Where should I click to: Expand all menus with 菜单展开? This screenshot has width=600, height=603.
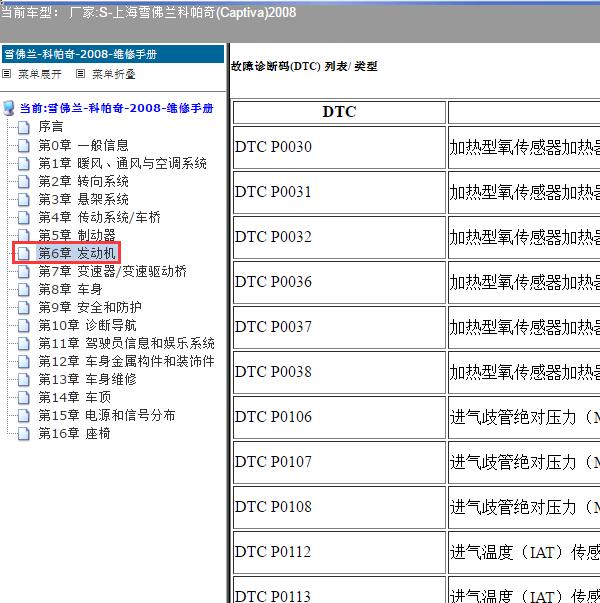click(x=40, y=74)
